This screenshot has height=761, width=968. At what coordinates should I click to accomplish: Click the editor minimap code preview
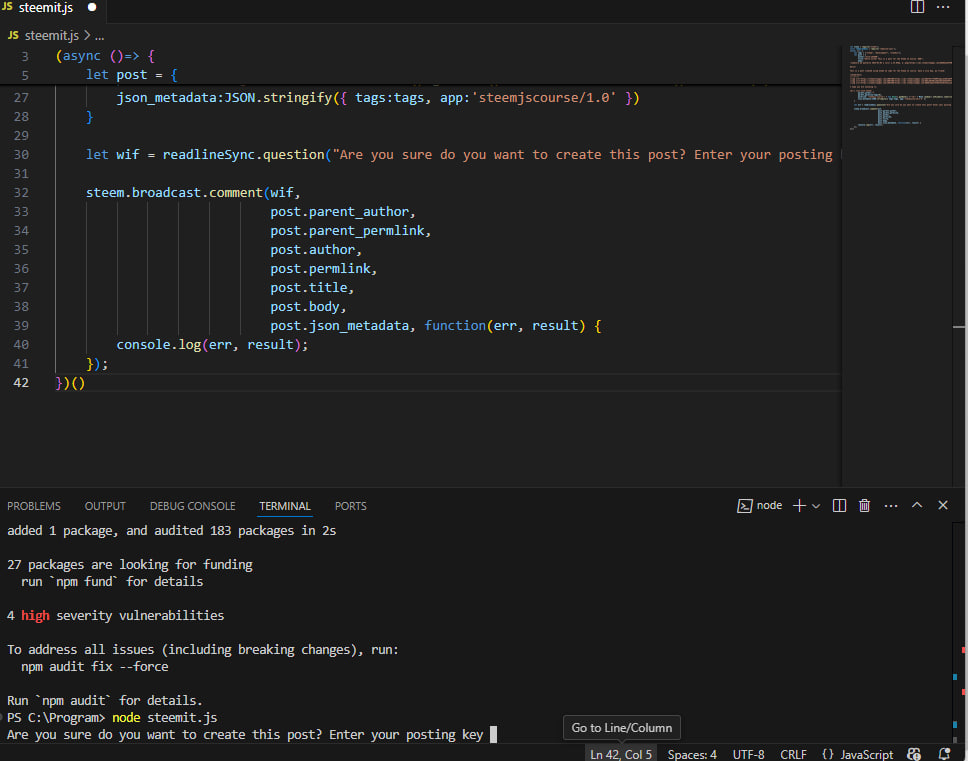click(x=899, y=86)
